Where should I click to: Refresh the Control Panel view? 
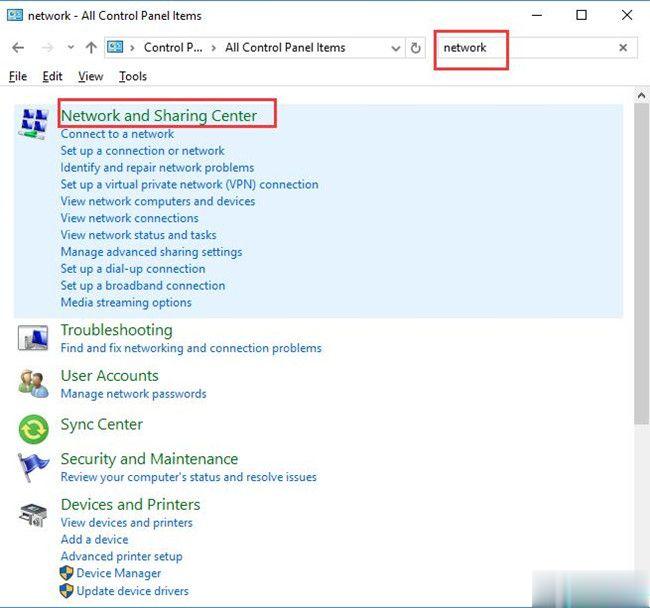[415, 48]
